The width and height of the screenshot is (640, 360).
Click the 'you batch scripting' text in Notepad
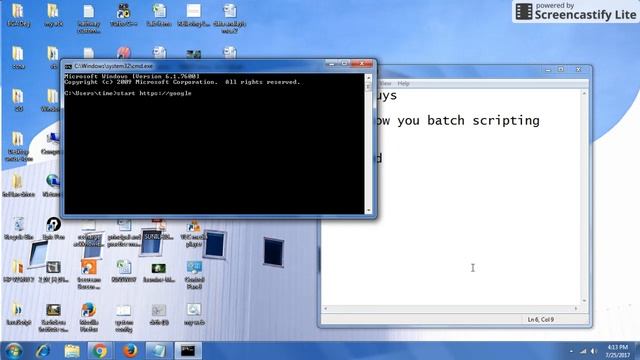469,120
